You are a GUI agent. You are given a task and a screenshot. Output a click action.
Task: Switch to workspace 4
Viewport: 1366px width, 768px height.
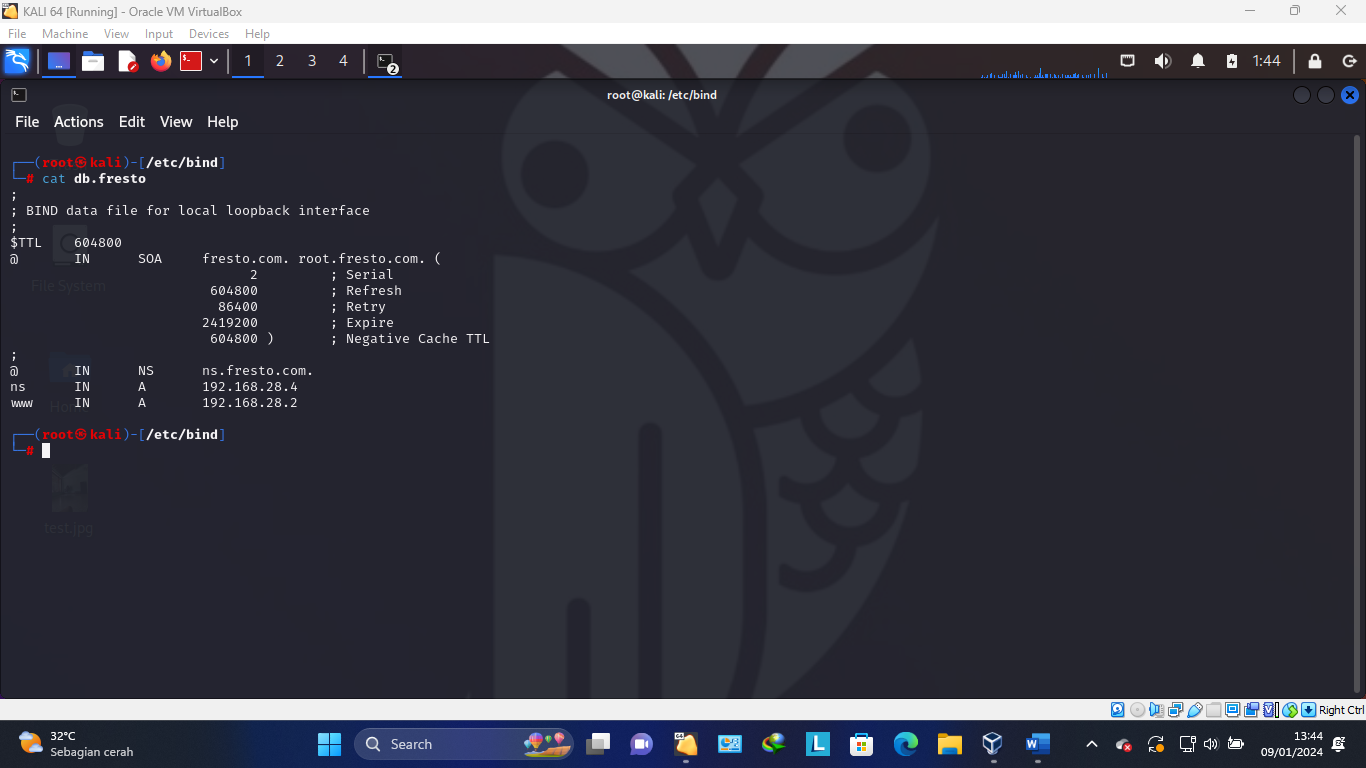point(343,61)
